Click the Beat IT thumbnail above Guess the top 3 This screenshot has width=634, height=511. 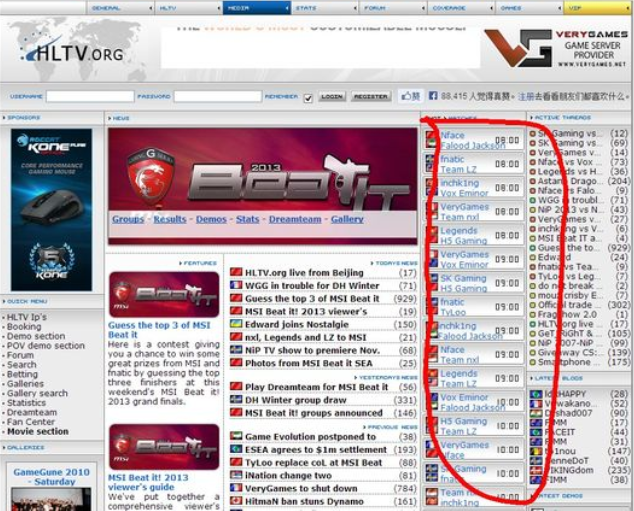click(x=164, y=294)
